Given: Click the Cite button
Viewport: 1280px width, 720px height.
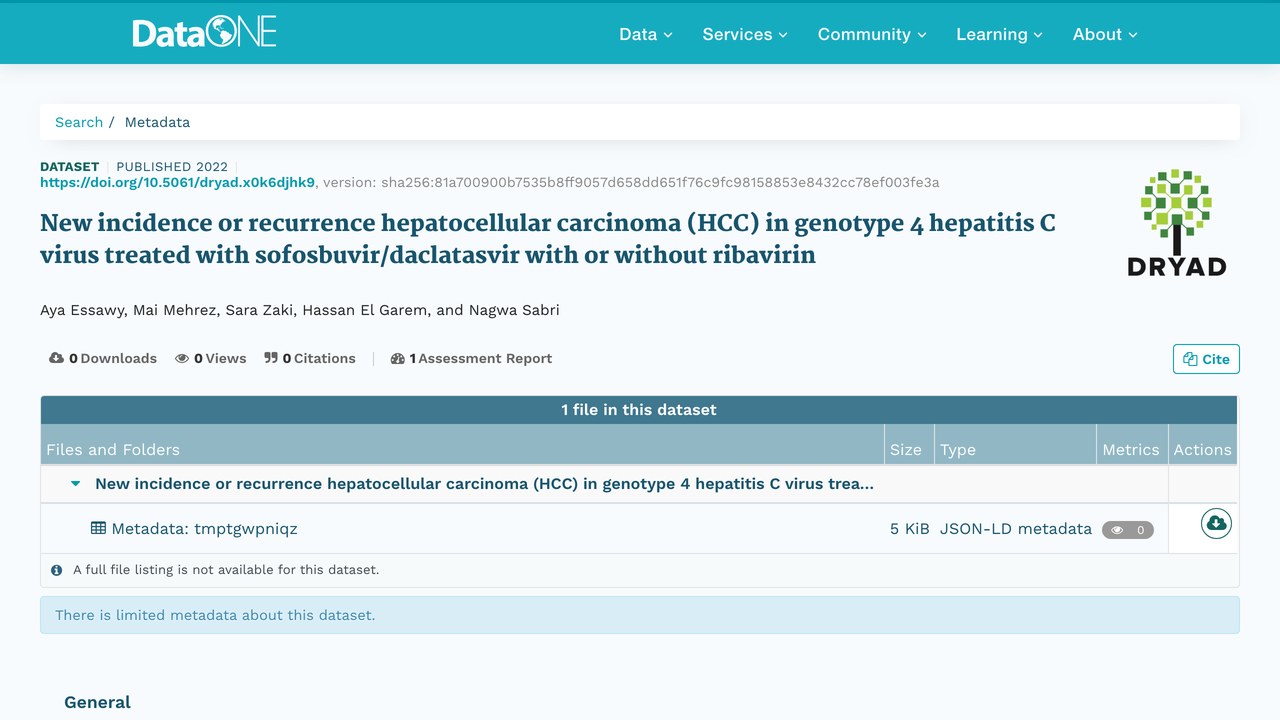Looking at the screenshot, I should click(x=1206, y=359).
